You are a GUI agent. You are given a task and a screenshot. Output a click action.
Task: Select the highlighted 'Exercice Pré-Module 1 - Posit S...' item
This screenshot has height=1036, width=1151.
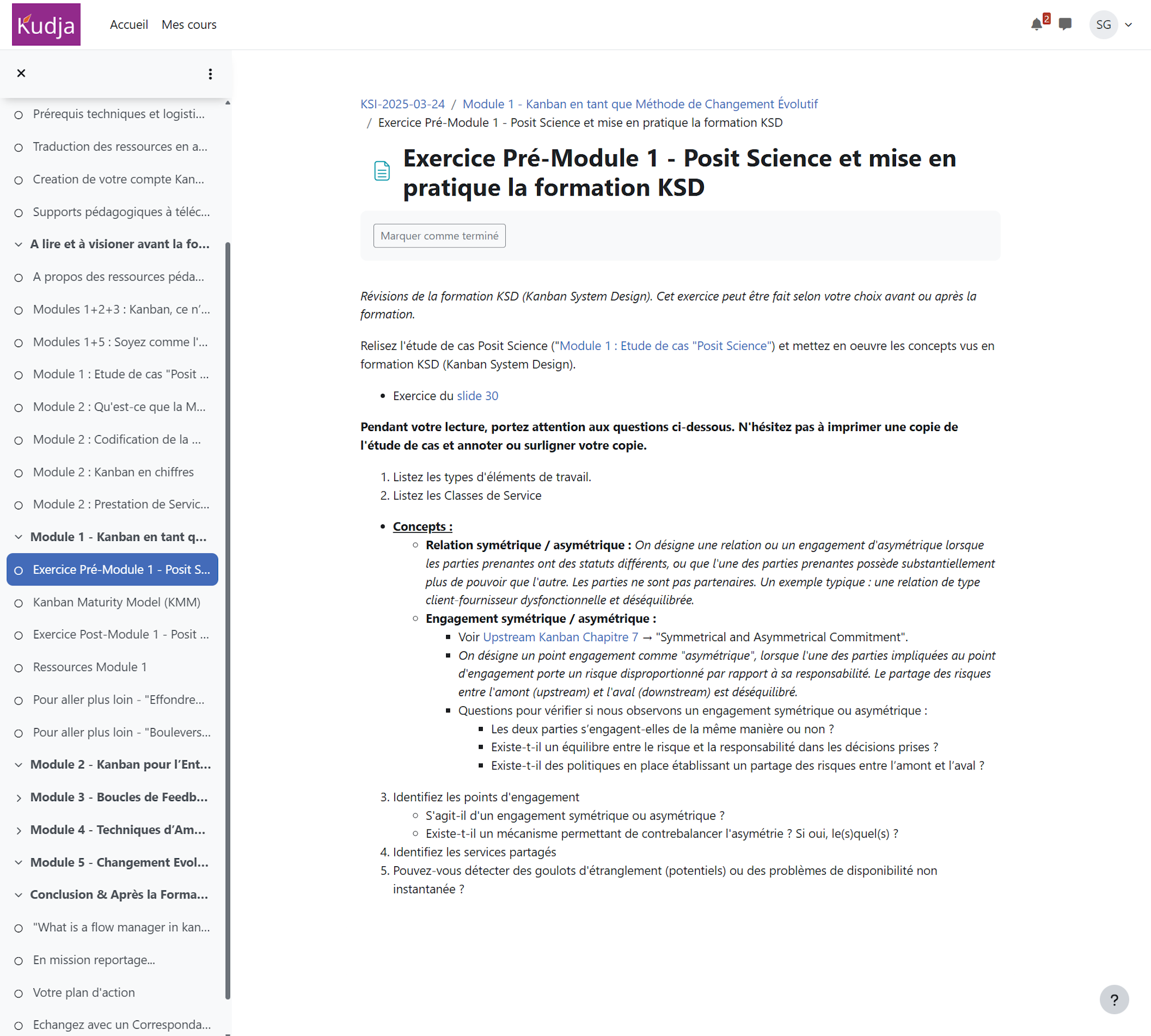[x=112, y=570]
